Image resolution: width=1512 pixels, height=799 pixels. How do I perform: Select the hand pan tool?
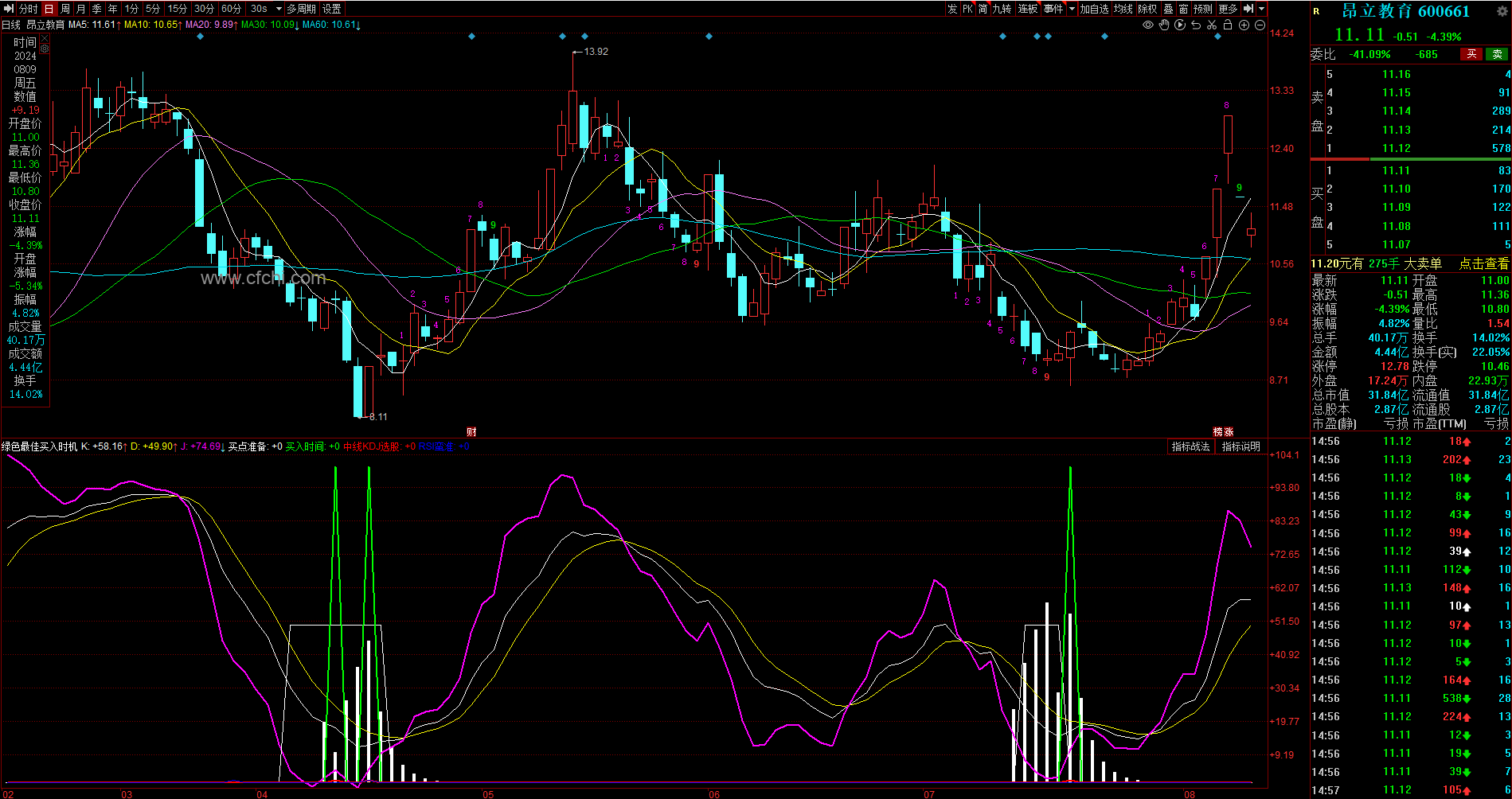point(1164,25)
